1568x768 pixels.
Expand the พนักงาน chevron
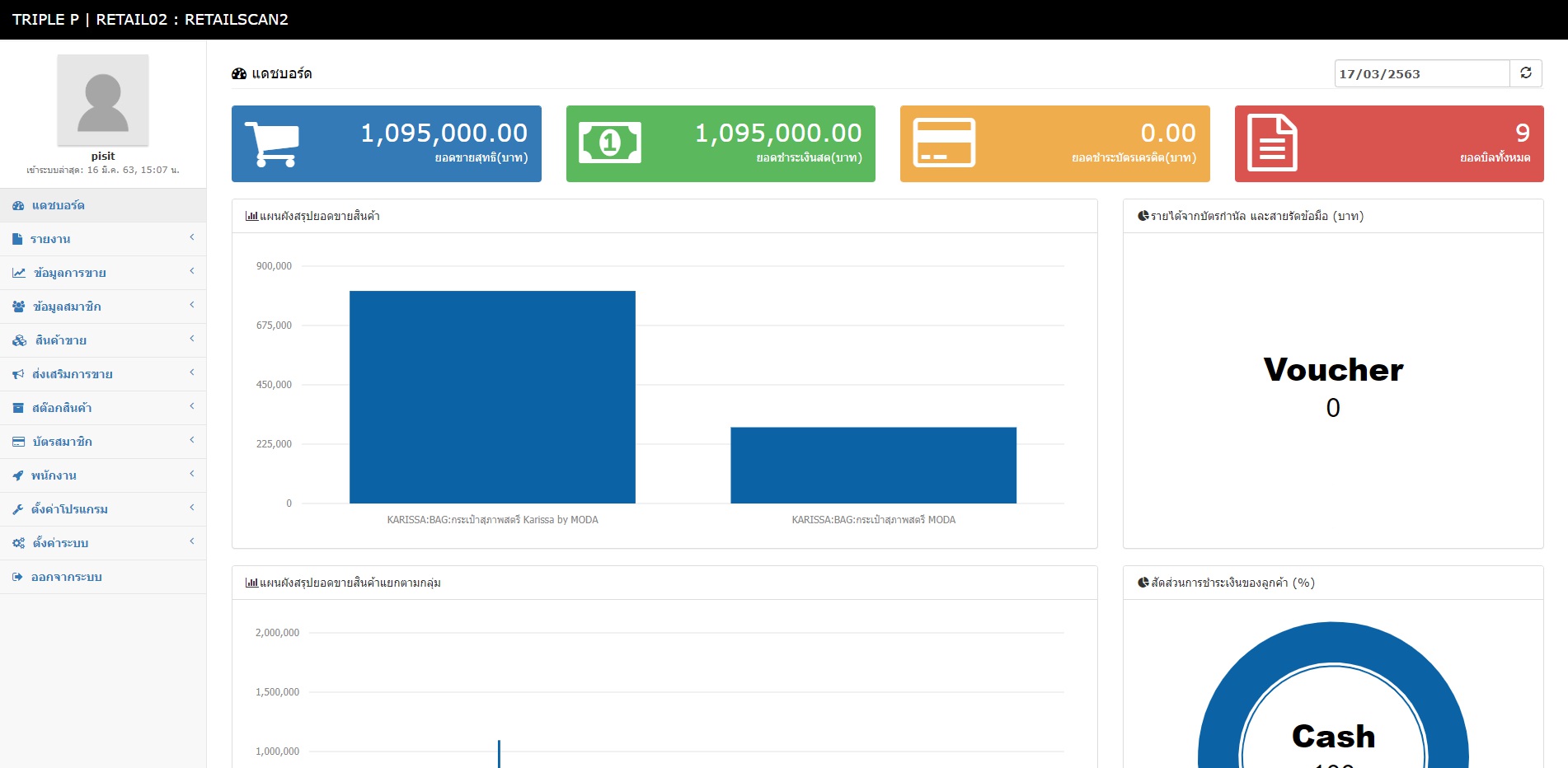[192, 474]
